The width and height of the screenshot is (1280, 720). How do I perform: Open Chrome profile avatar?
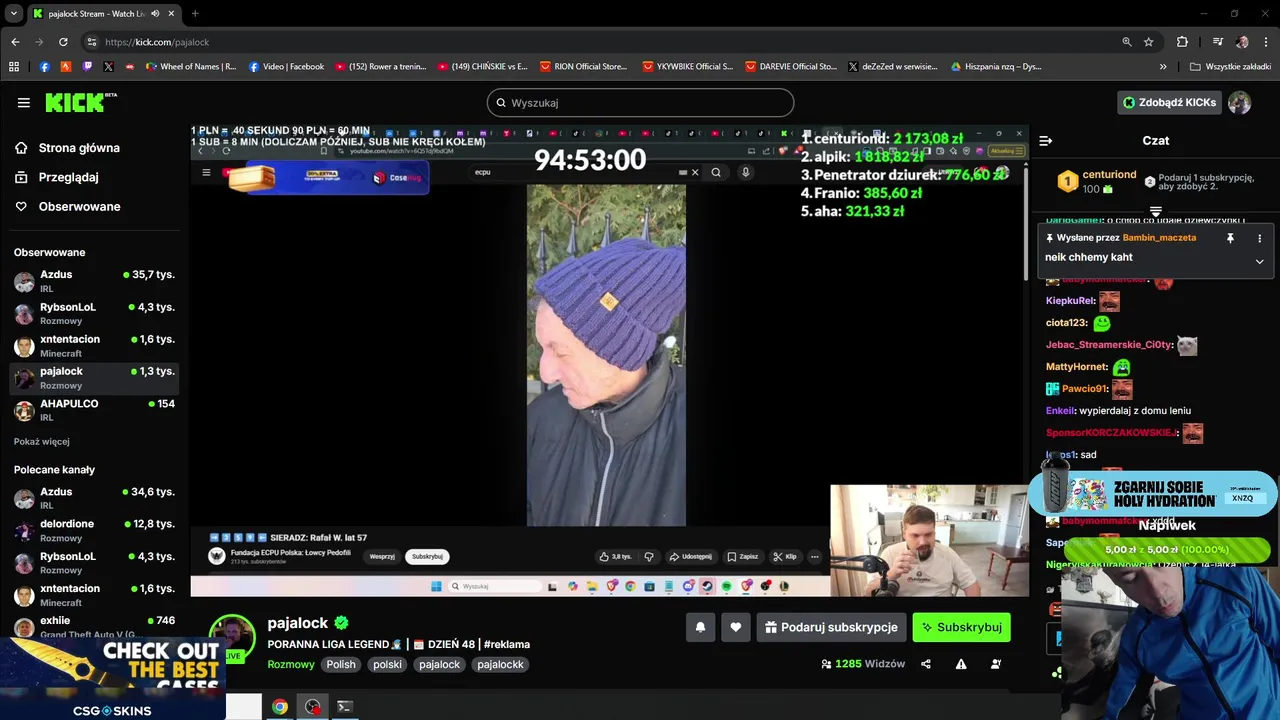[x=1242, y=42]
